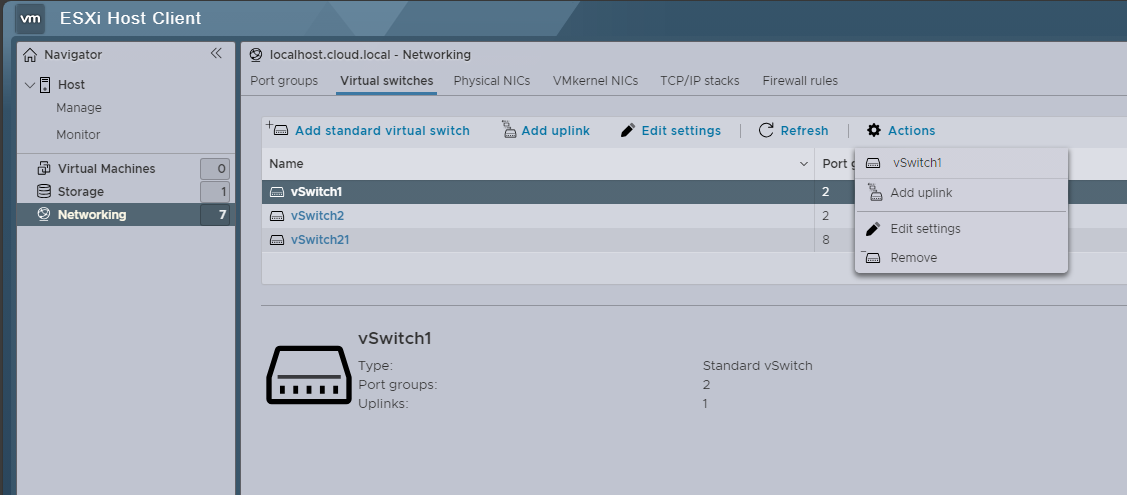The image size is (1127, 495).
Task: Click the Host server icon
Action: (x=45, y=85)
